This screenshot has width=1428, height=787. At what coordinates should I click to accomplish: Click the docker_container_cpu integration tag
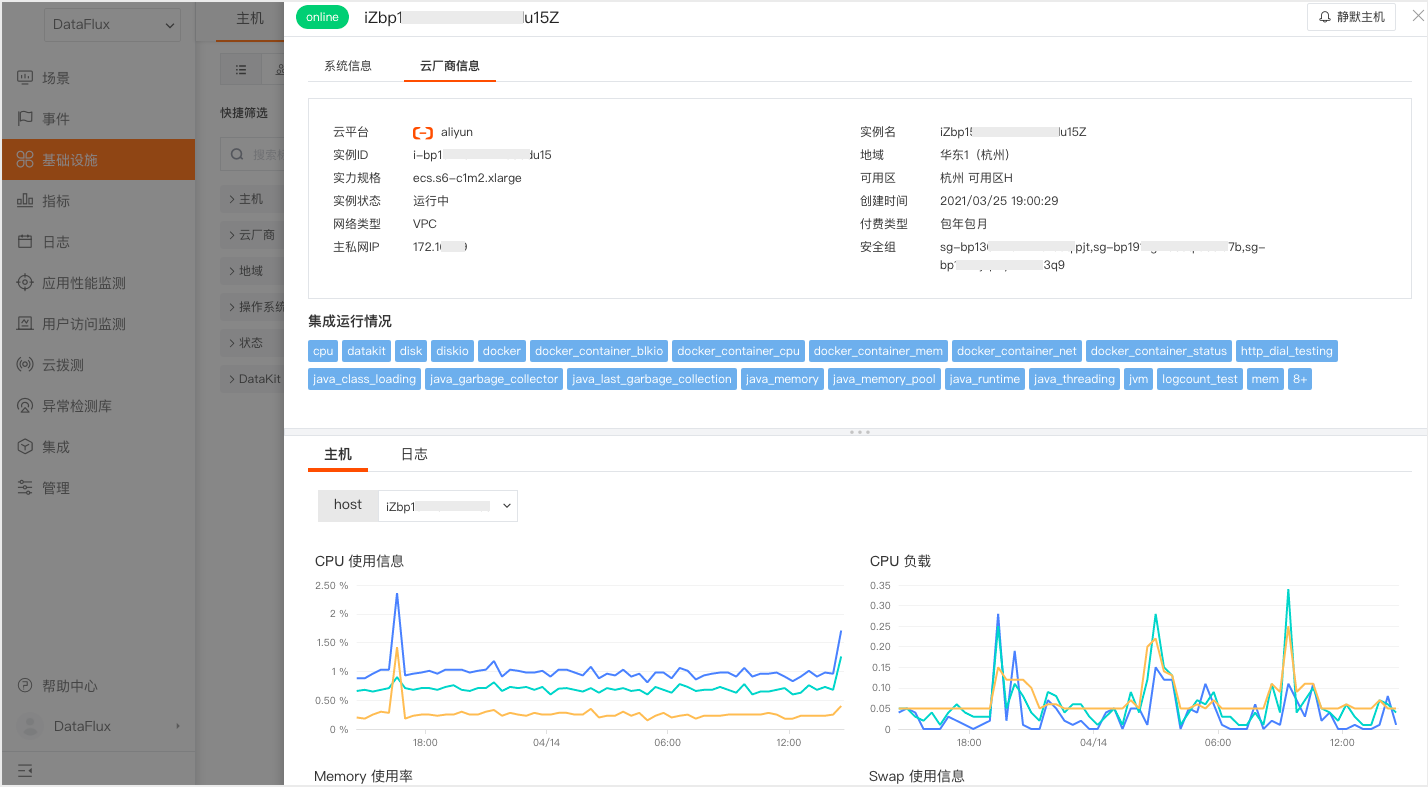coord(738,351)
